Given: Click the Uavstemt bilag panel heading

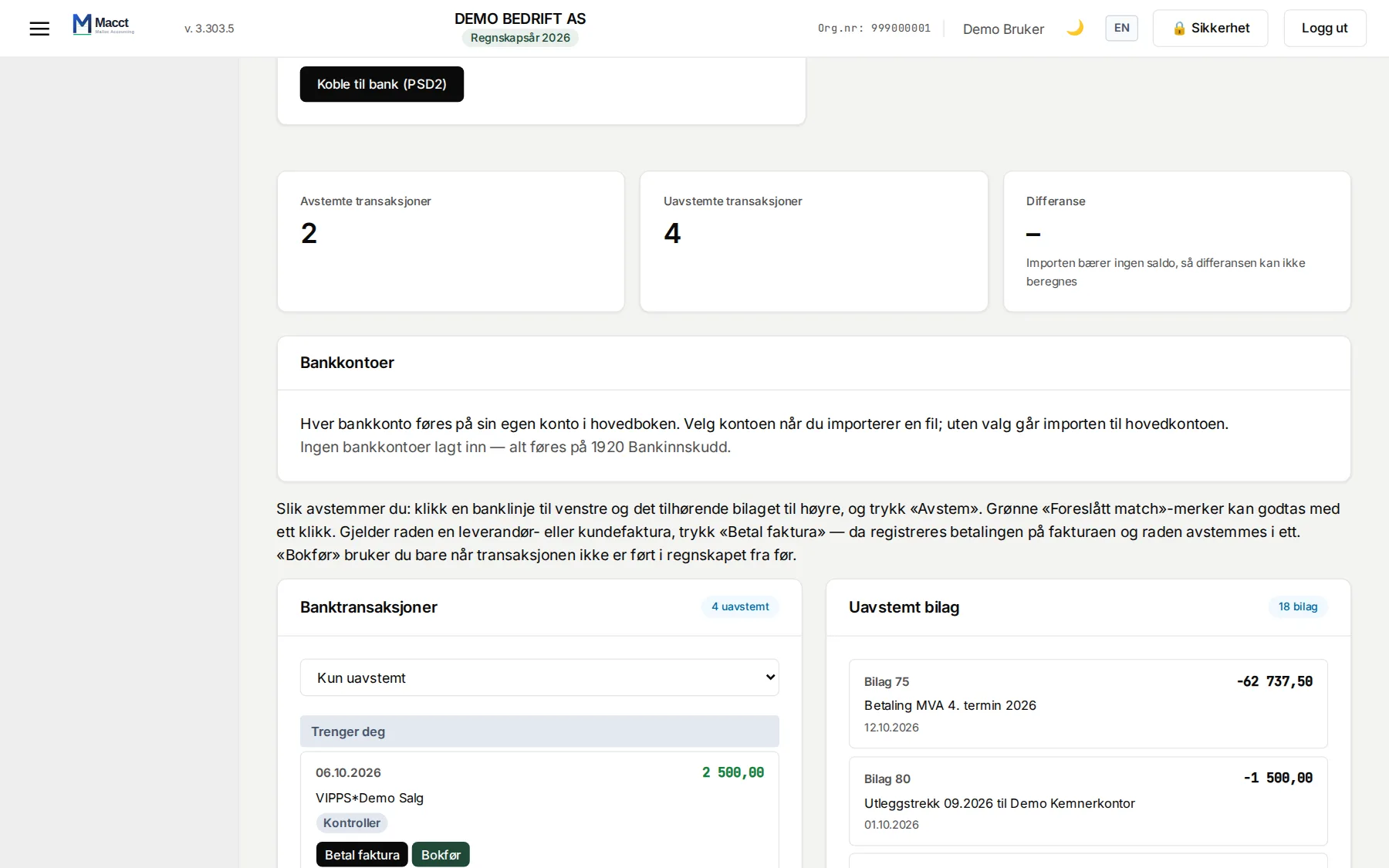Looking at the screenshot, I should [904, 607].
